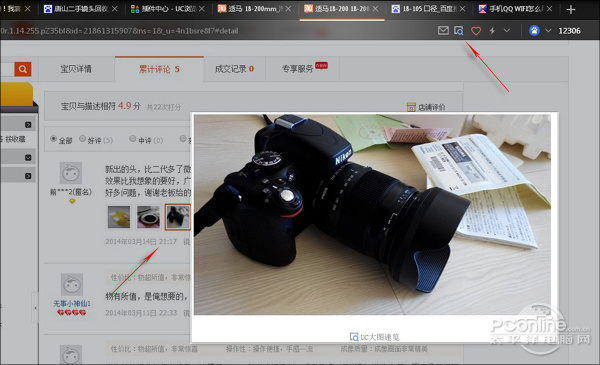Open the 宝贝详情 page tab

pos(76,69)
